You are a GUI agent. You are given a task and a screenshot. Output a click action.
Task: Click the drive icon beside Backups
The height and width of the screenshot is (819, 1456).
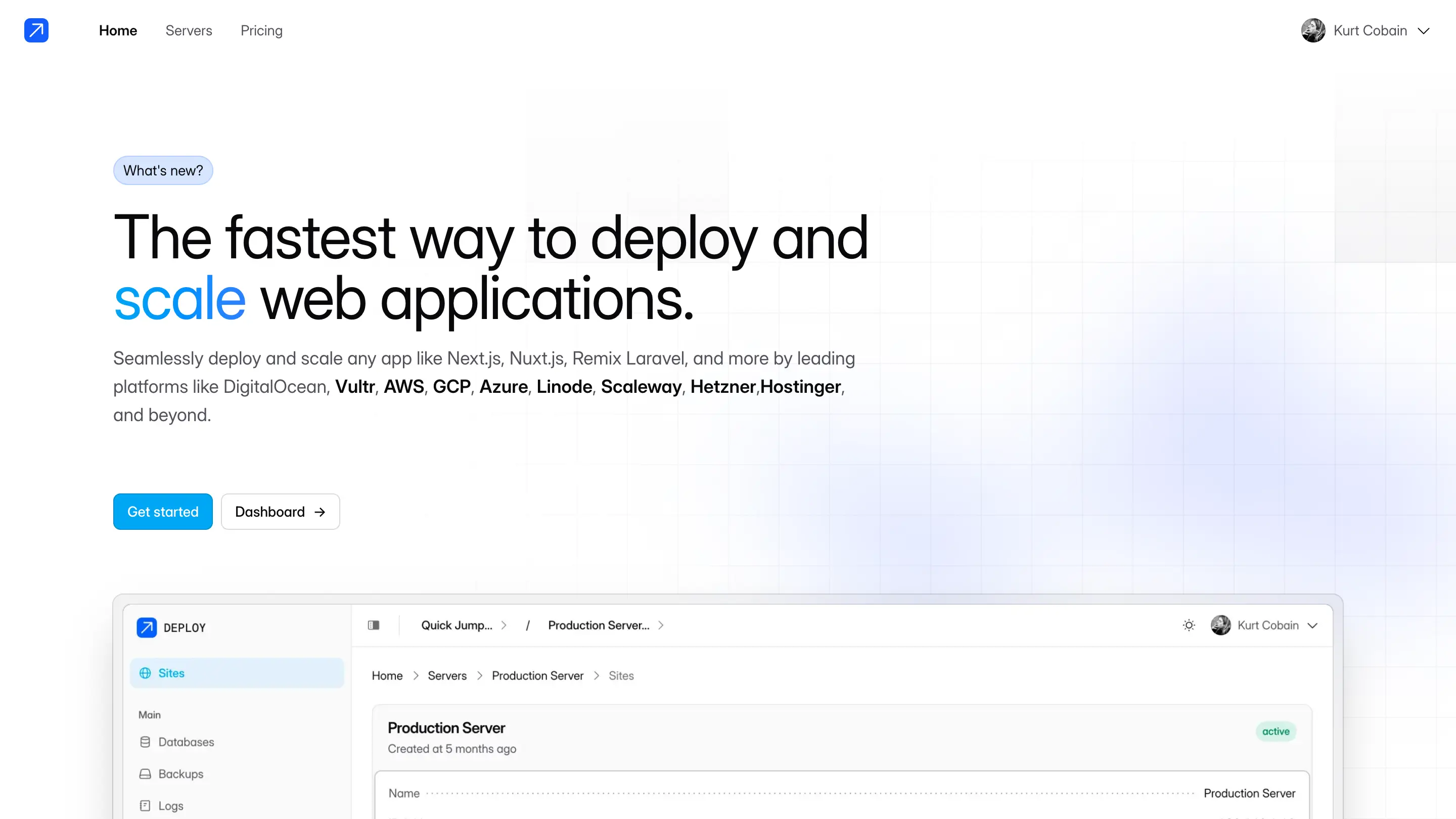[x=145, y=774]
